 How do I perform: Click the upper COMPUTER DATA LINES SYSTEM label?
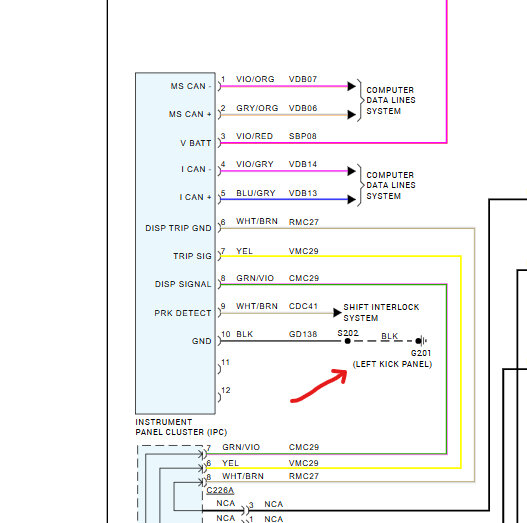pyautogui.click(x=391, y=100)
